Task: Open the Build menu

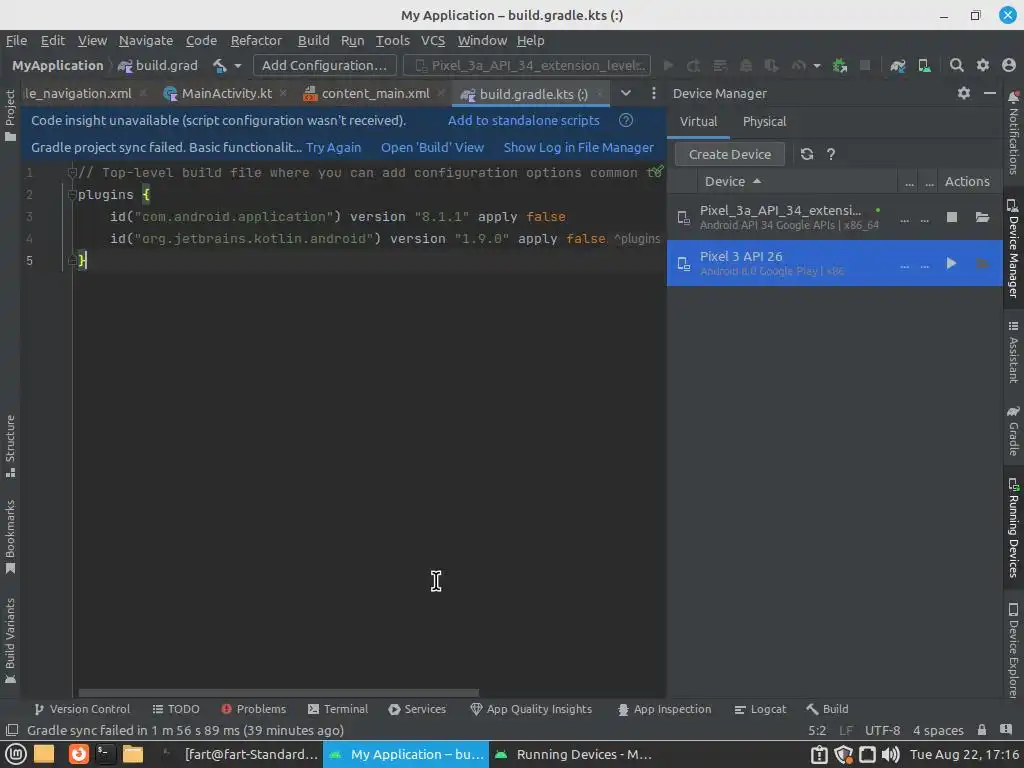Action: click(x=313, y=40)
